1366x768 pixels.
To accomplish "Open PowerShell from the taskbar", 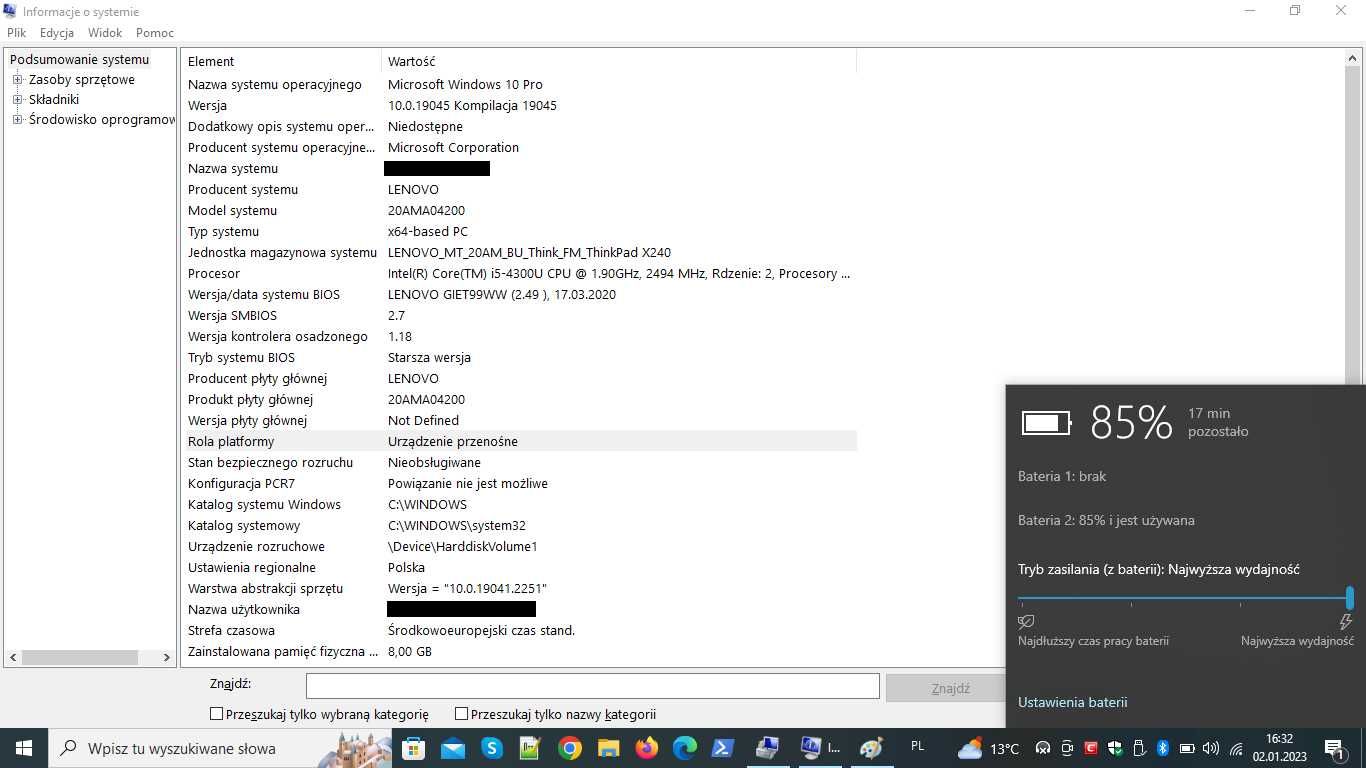I will pyautogui.click(x=723, y=748).
